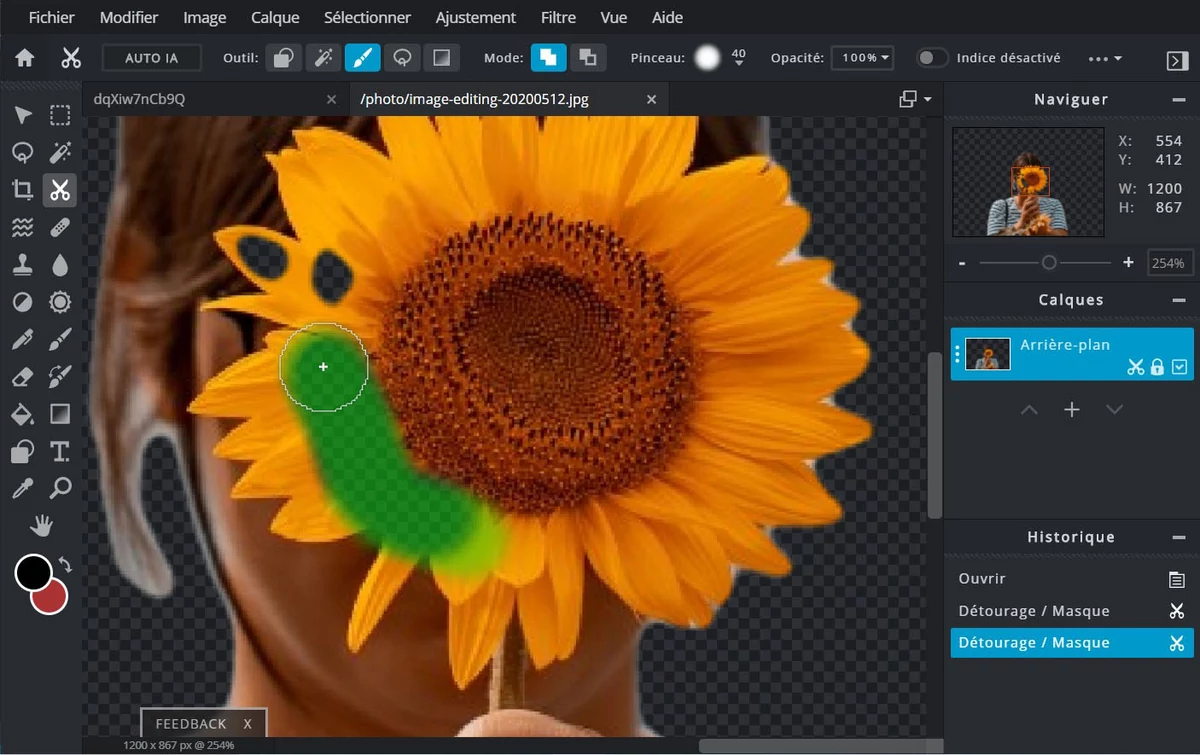Open the Liquify waves tool

[x=22, y=227]
